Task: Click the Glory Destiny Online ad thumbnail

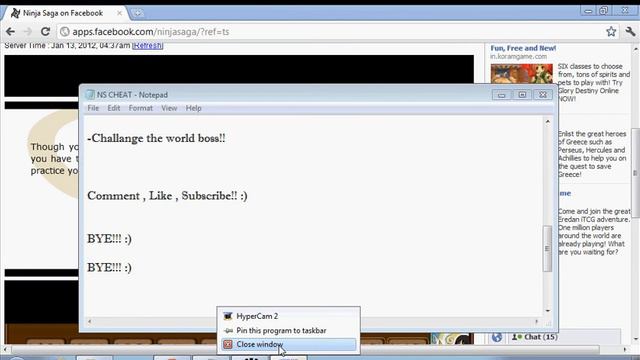Action: coord(522,74)
